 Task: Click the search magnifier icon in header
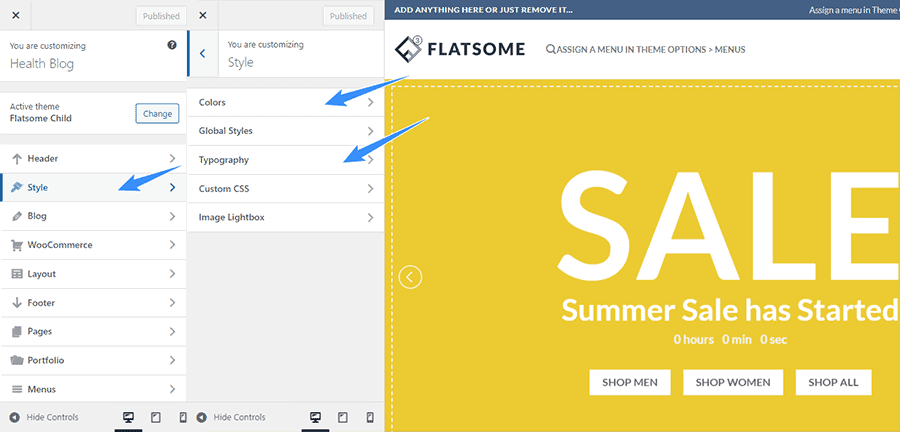pyautogui.click(x=551, y=50)
